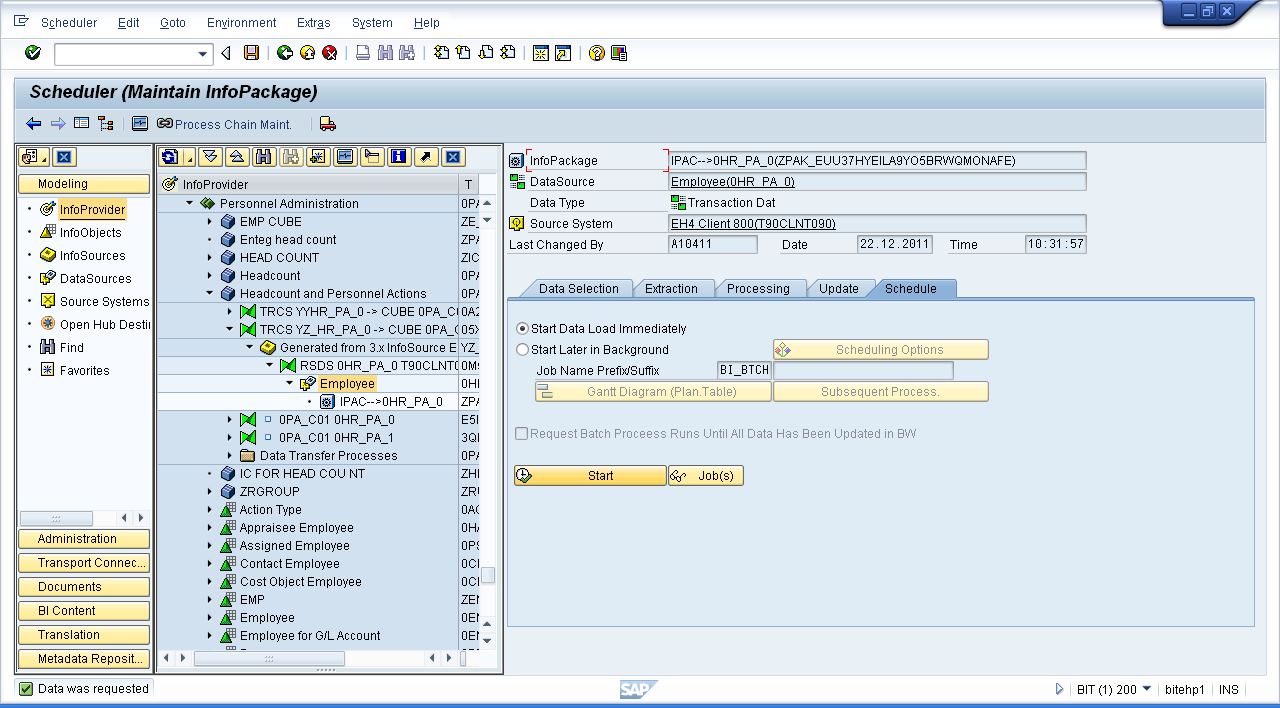Click the binoculars Find icon in tree toolbar
Screen dimensions: 1280x708
[x=264, y=157]
